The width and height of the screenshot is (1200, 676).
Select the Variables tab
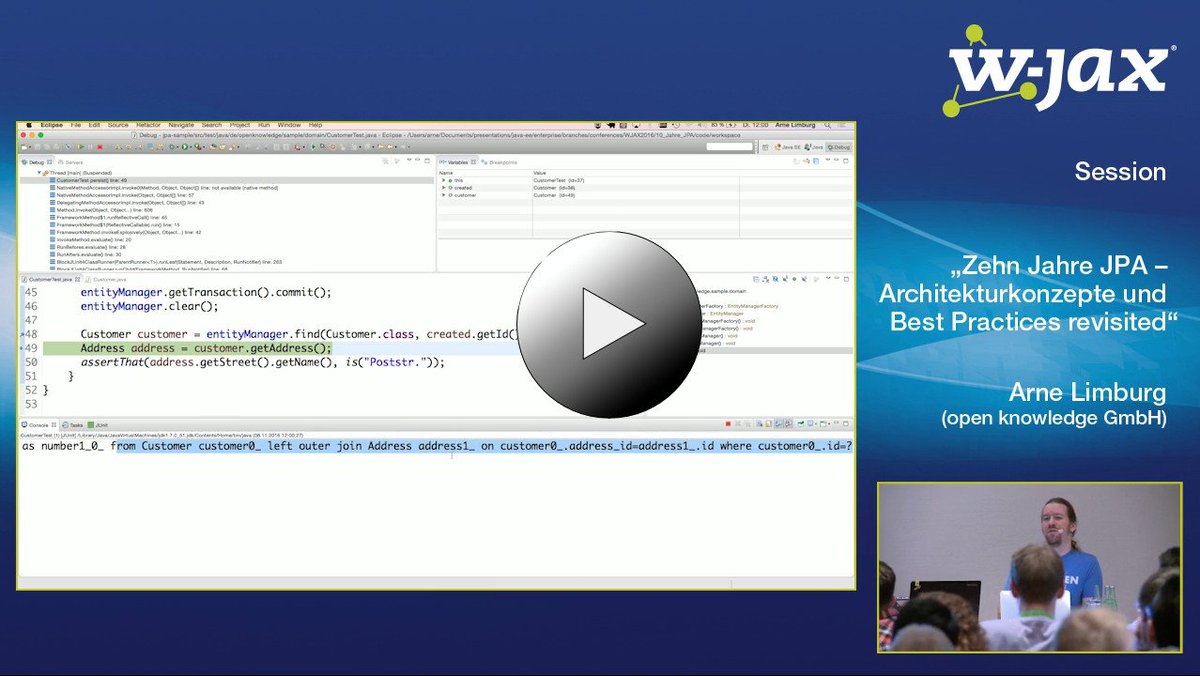pos(457,162)
